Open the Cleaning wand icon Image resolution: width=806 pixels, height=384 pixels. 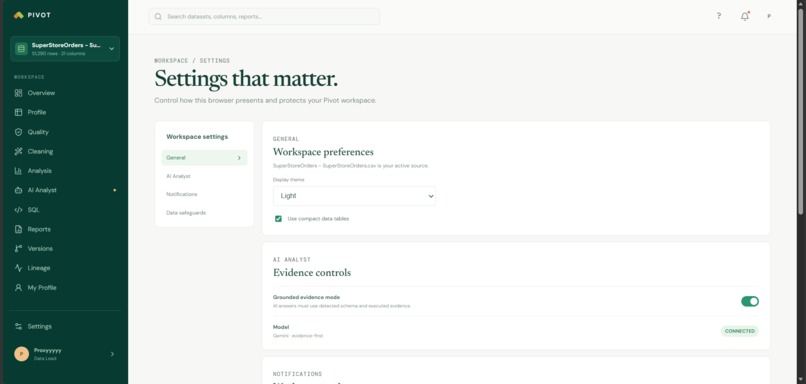click(19, 151)
